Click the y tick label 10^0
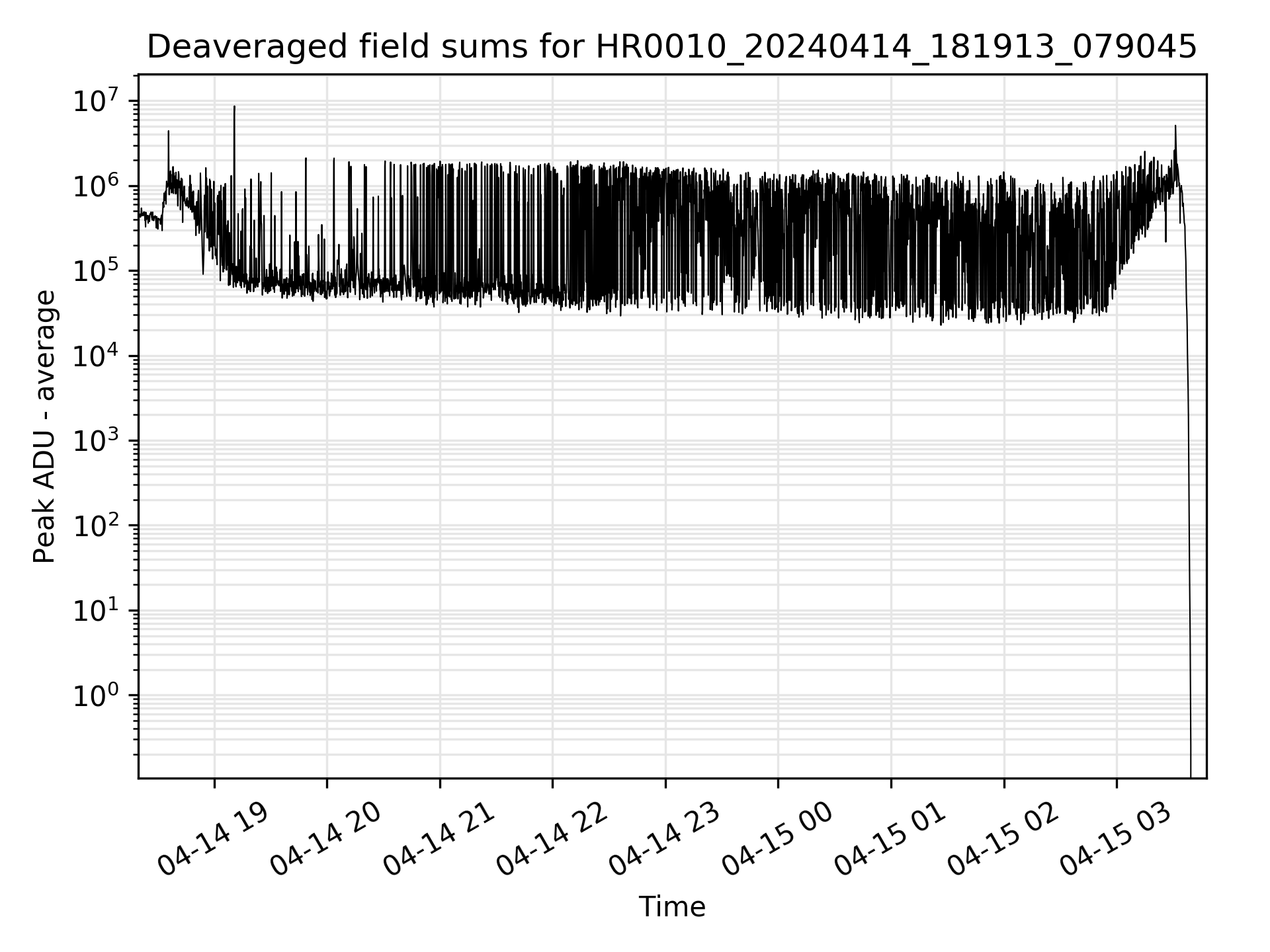 coord(97,695)
